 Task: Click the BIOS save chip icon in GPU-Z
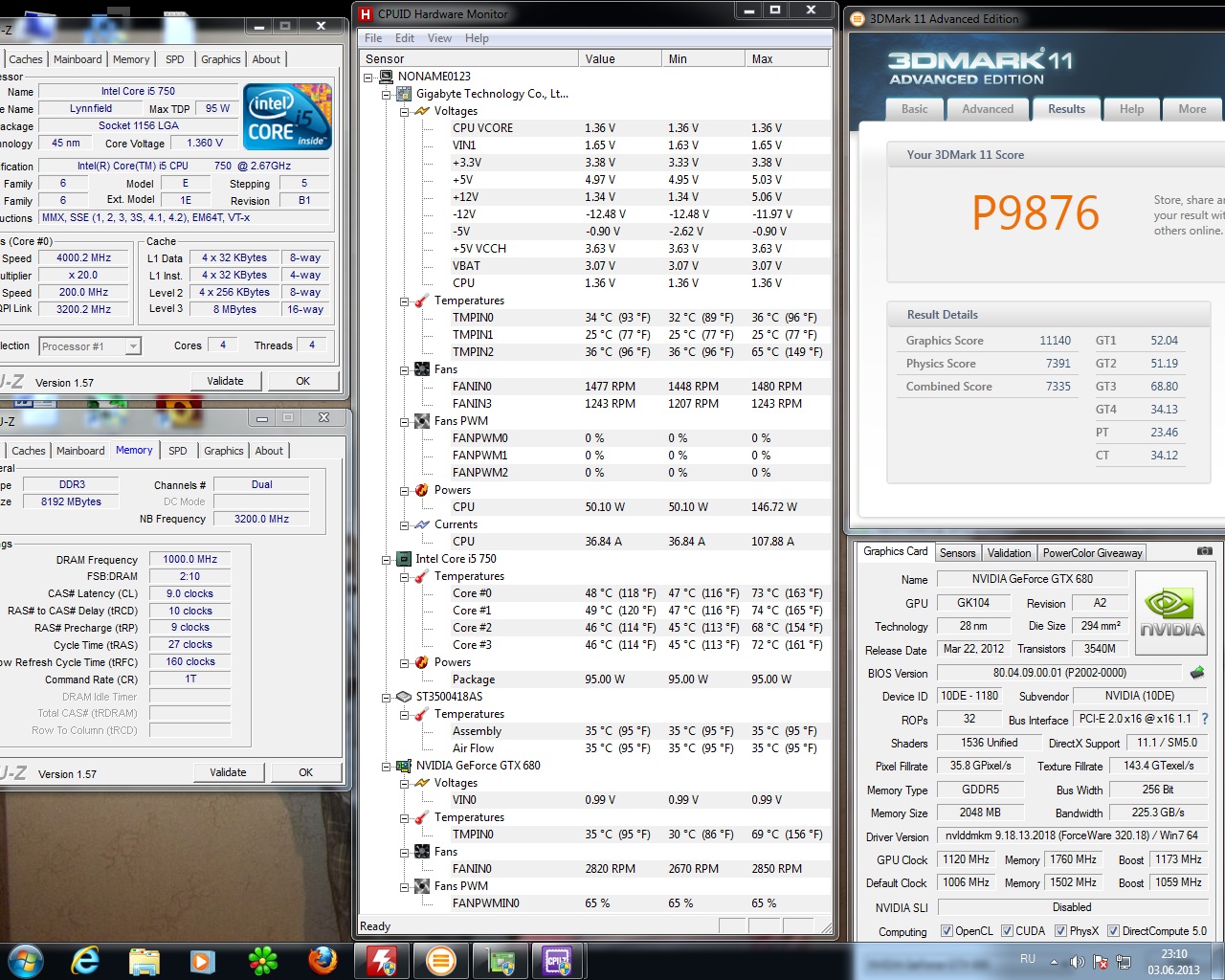click(x=1196, y=673)
